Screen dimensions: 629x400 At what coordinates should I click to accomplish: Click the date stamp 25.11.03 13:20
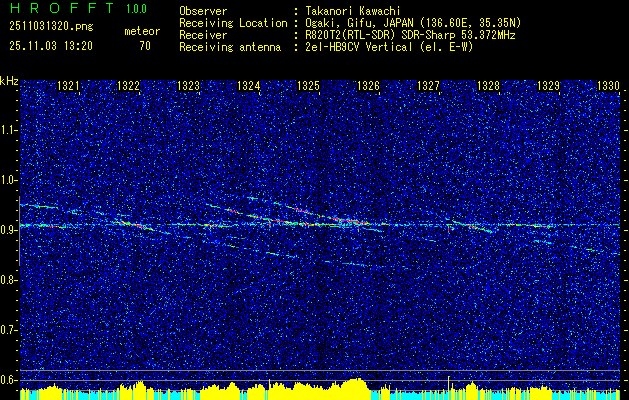click(x=51, y=46)
